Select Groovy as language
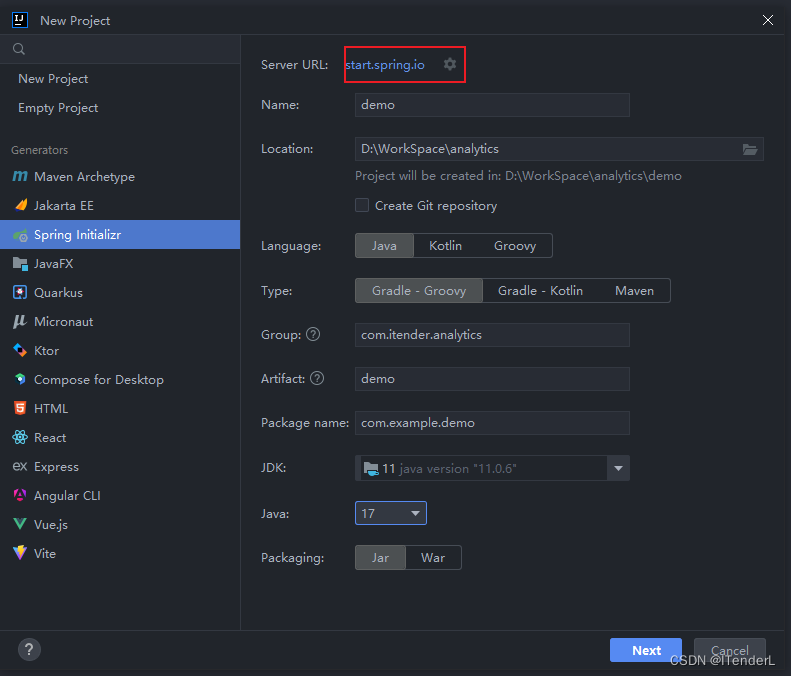This screenshot has height=676, width=791. (x=515, y=246)
